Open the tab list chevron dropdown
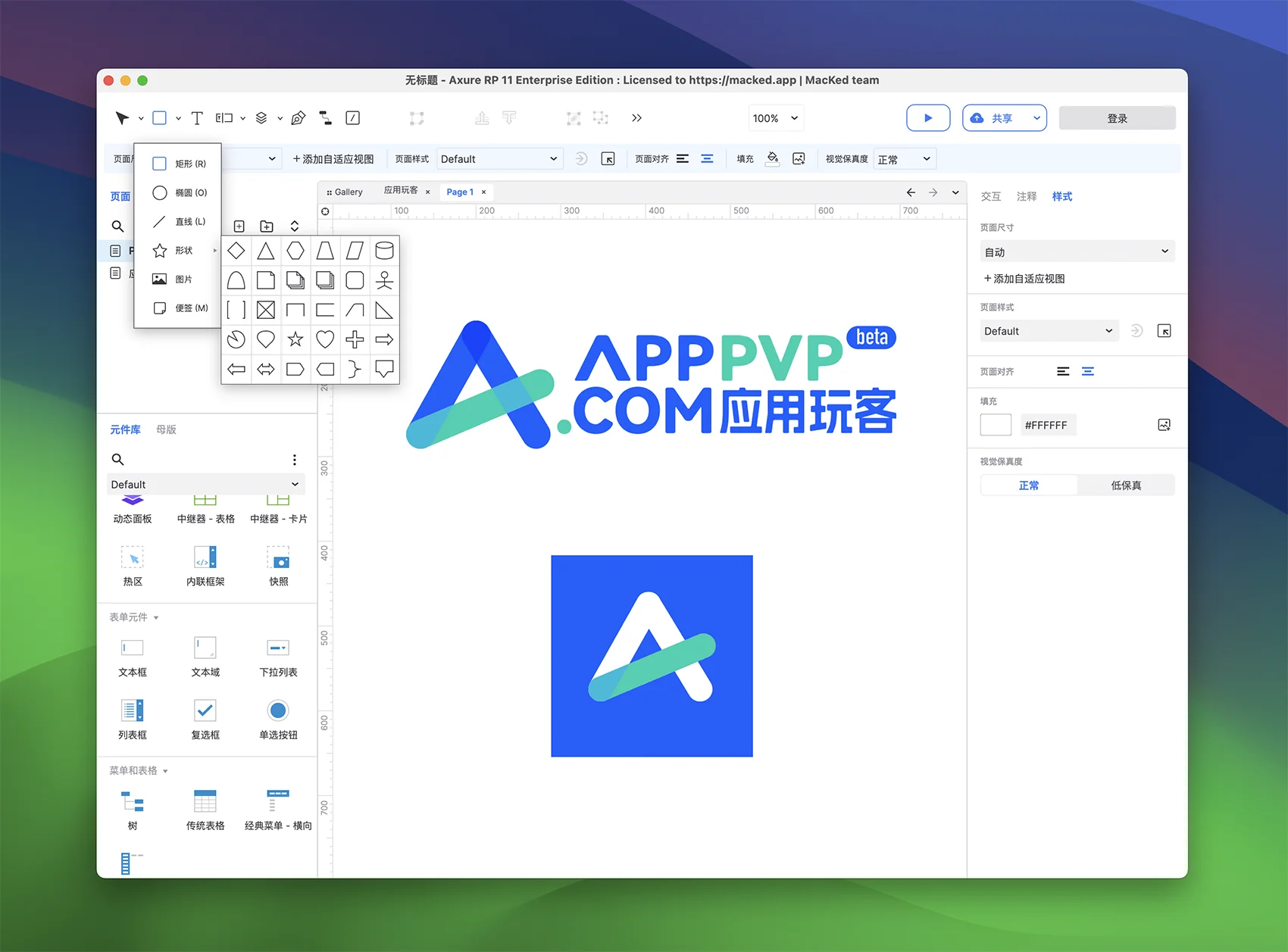This screenshot has width=1288, height=952. (955, 192)
